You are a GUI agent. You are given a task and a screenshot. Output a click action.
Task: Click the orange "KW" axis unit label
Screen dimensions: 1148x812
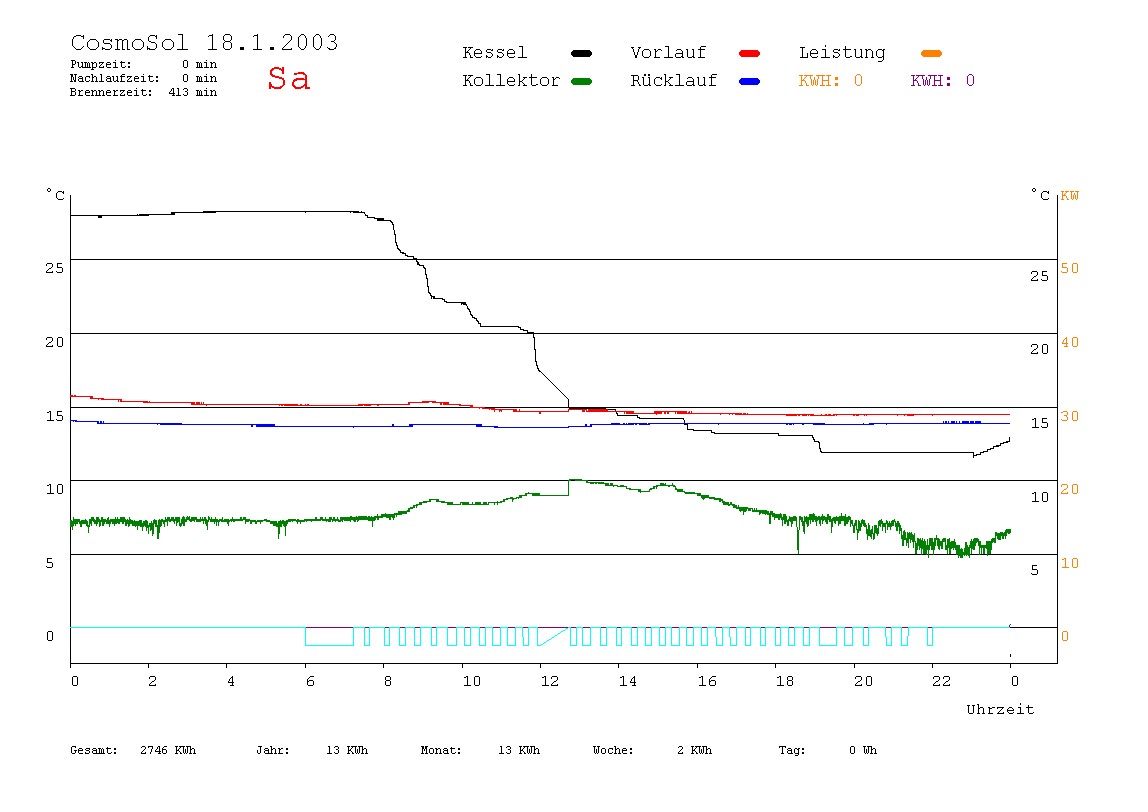click(x=1070, y=195)
